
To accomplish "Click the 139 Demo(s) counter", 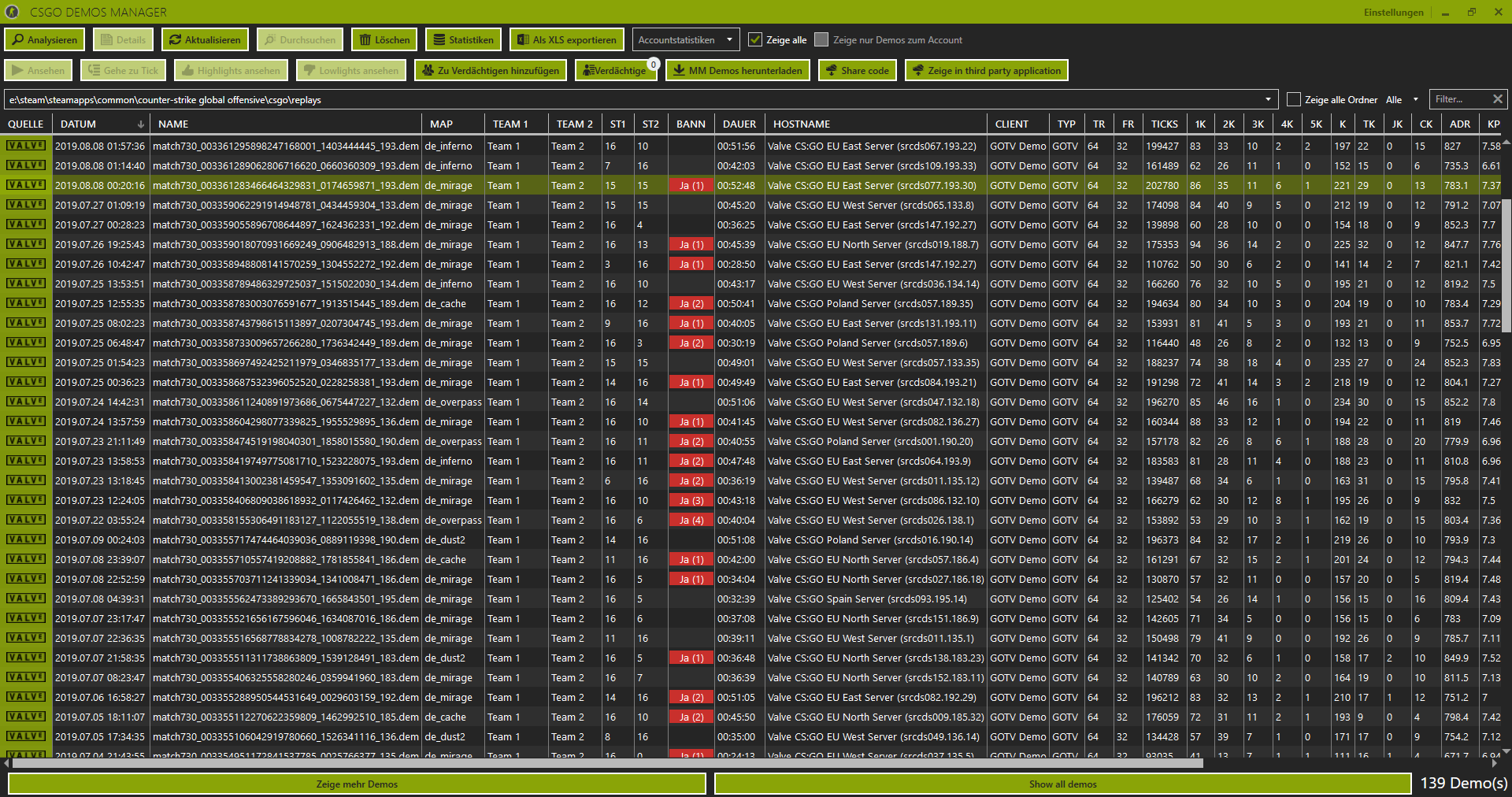I will pos(1463,783).
